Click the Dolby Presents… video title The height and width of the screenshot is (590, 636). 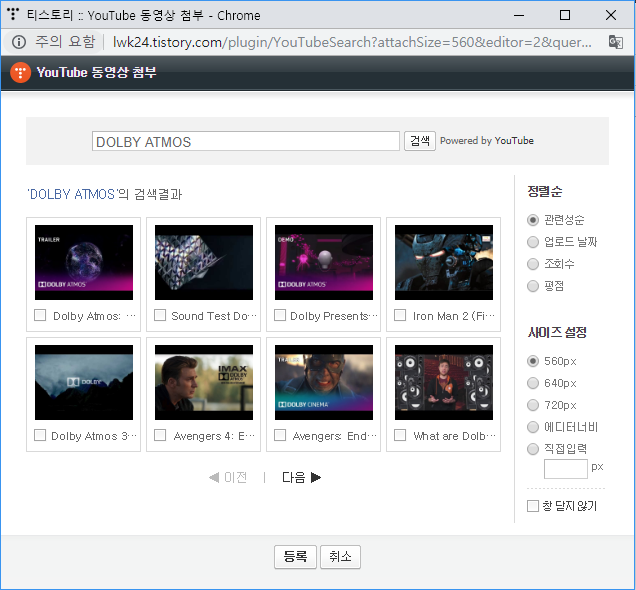click(x=334, y=316)
